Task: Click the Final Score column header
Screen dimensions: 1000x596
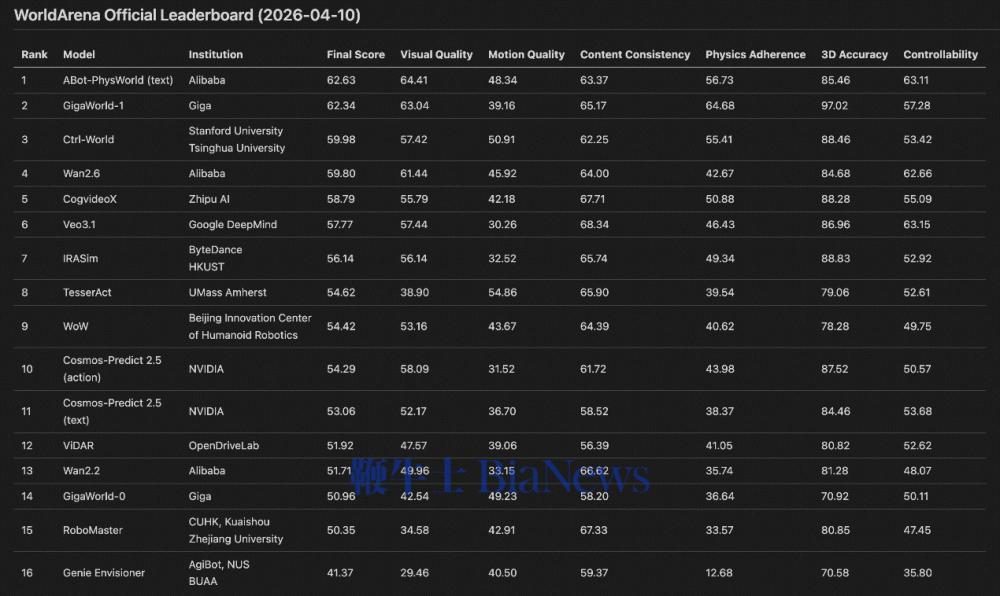Action: click(355, 54)
